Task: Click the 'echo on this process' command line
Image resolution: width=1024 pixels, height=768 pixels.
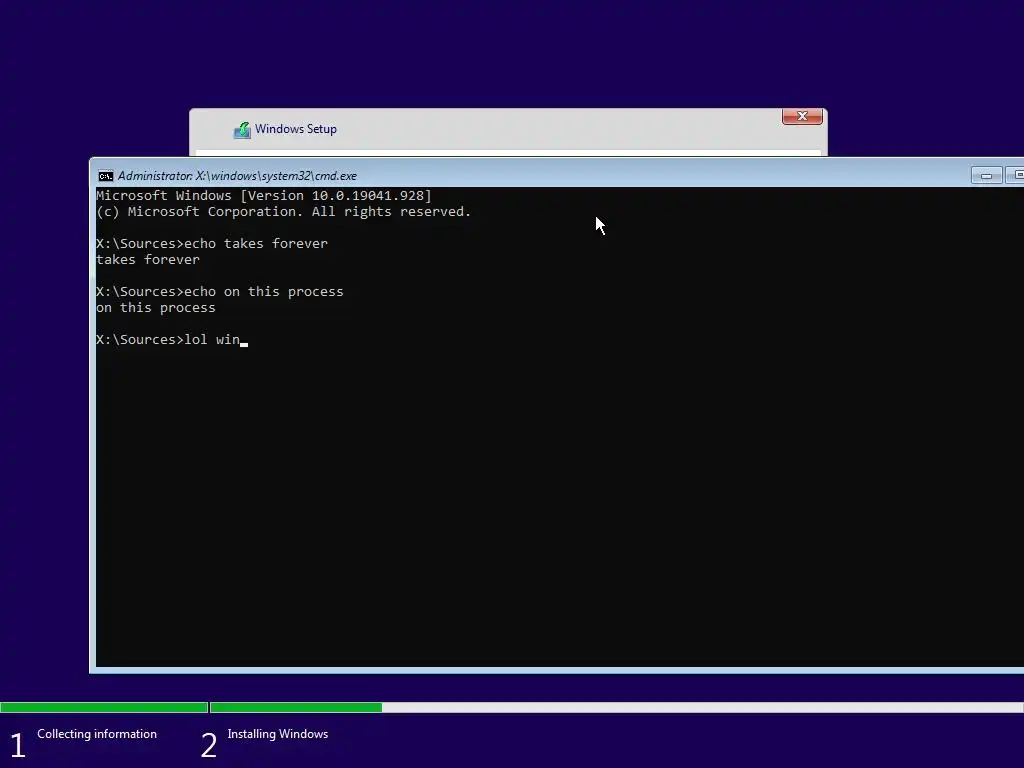Action: 219,292
